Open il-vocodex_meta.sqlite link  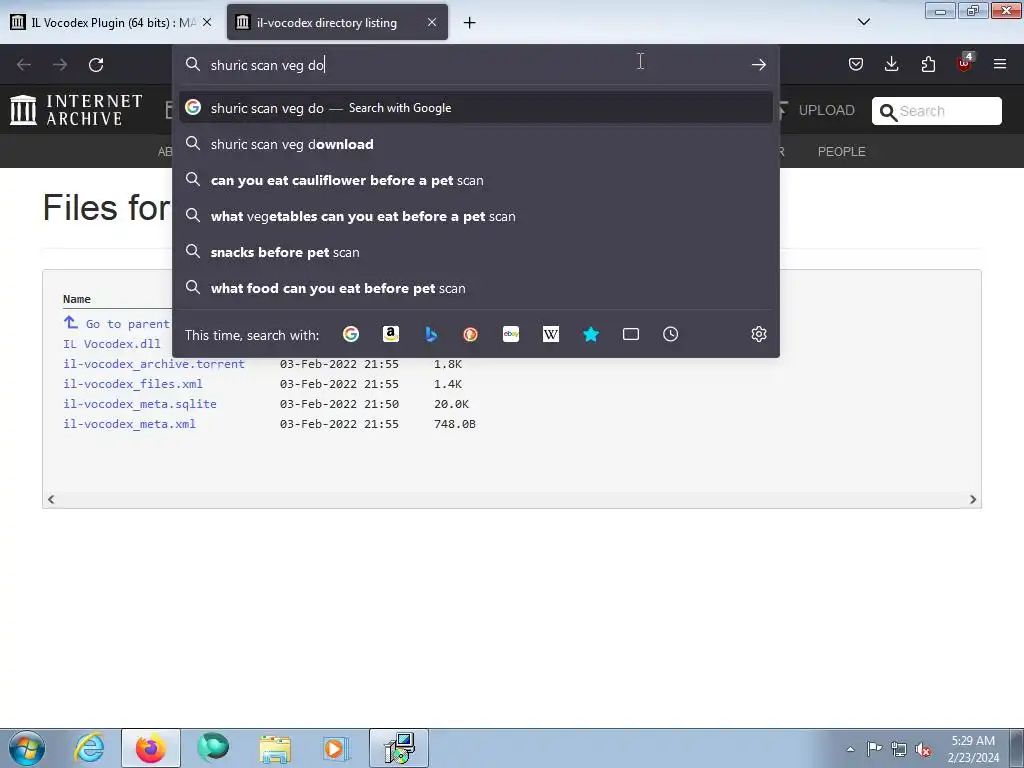pos(140,404)
